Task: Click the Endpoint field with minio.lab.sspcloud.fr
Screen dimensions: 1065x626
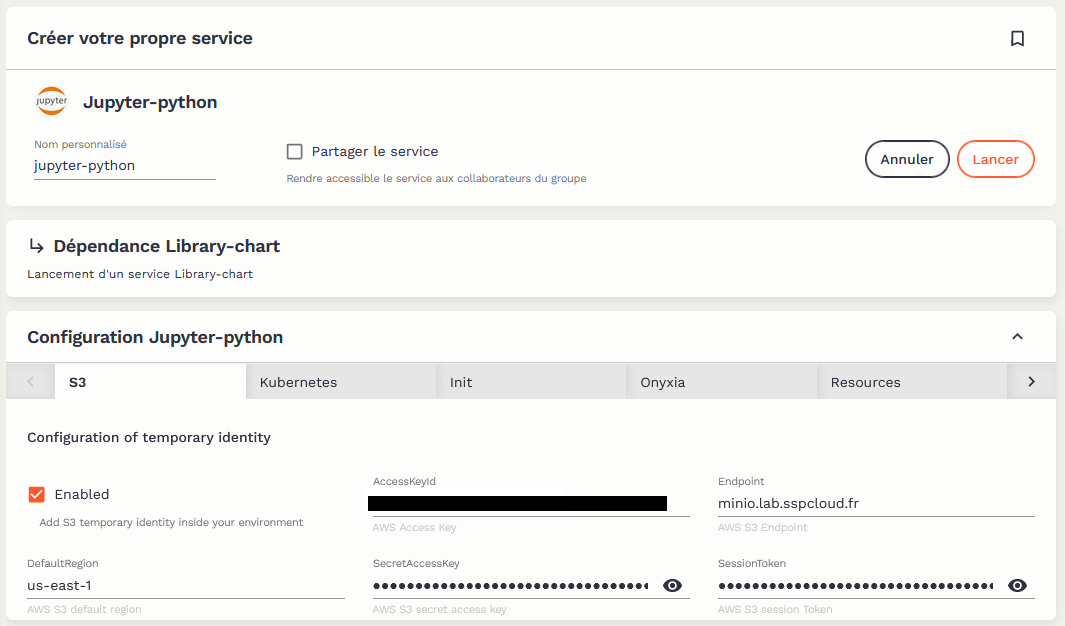Action: tap(875, 504)
